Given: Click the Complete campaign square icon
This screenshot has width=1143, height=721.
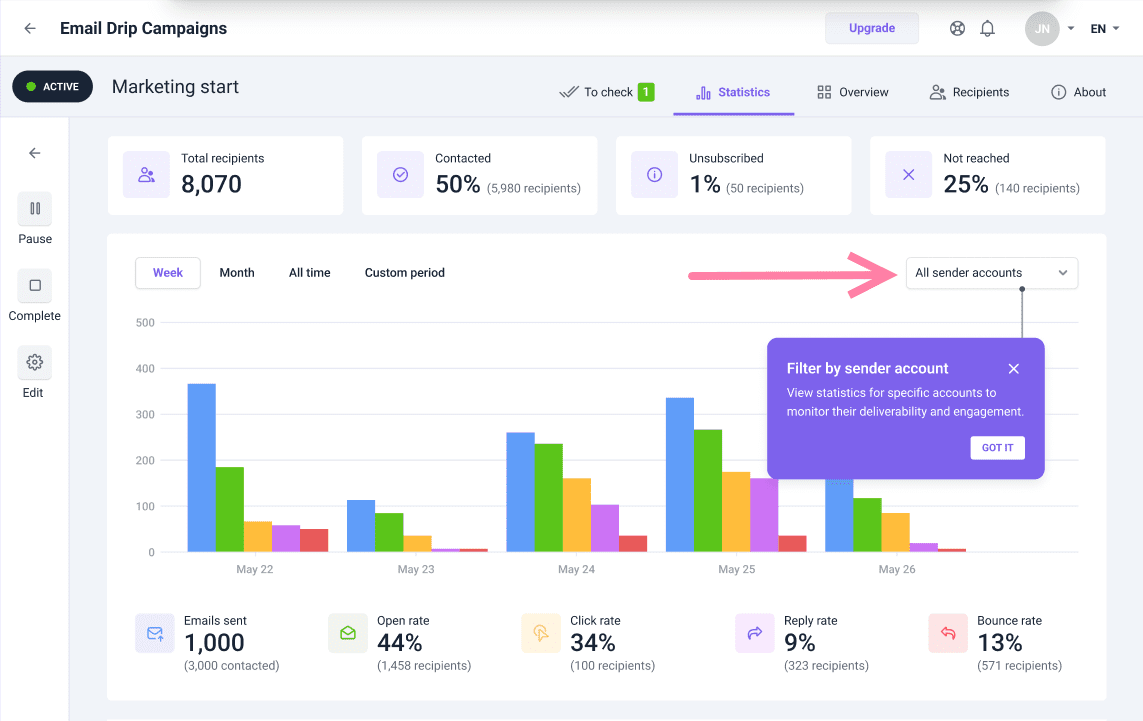Looking at the screenshot, I should tap(35, 286).
